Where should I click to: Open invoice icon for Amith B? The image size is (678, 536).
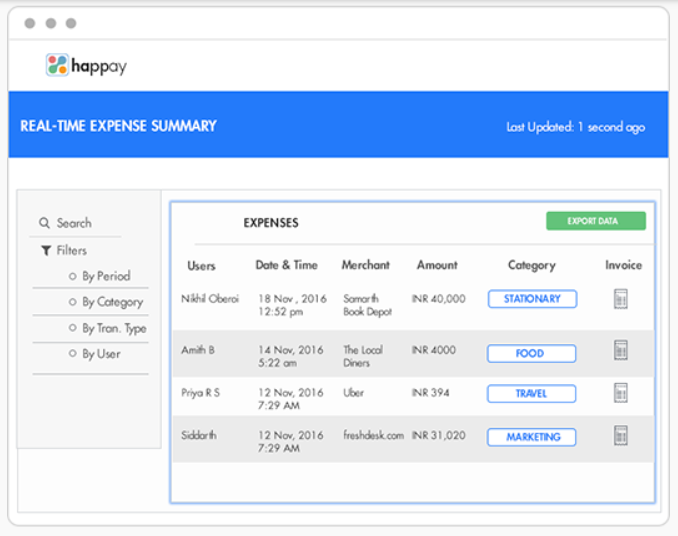coord(620,350)
